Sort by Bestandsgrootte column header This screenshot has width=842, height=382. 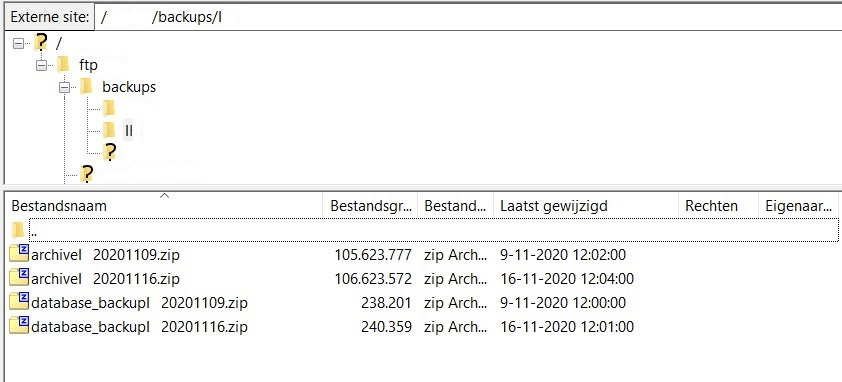pyautogui.click(x=370, y=206)
